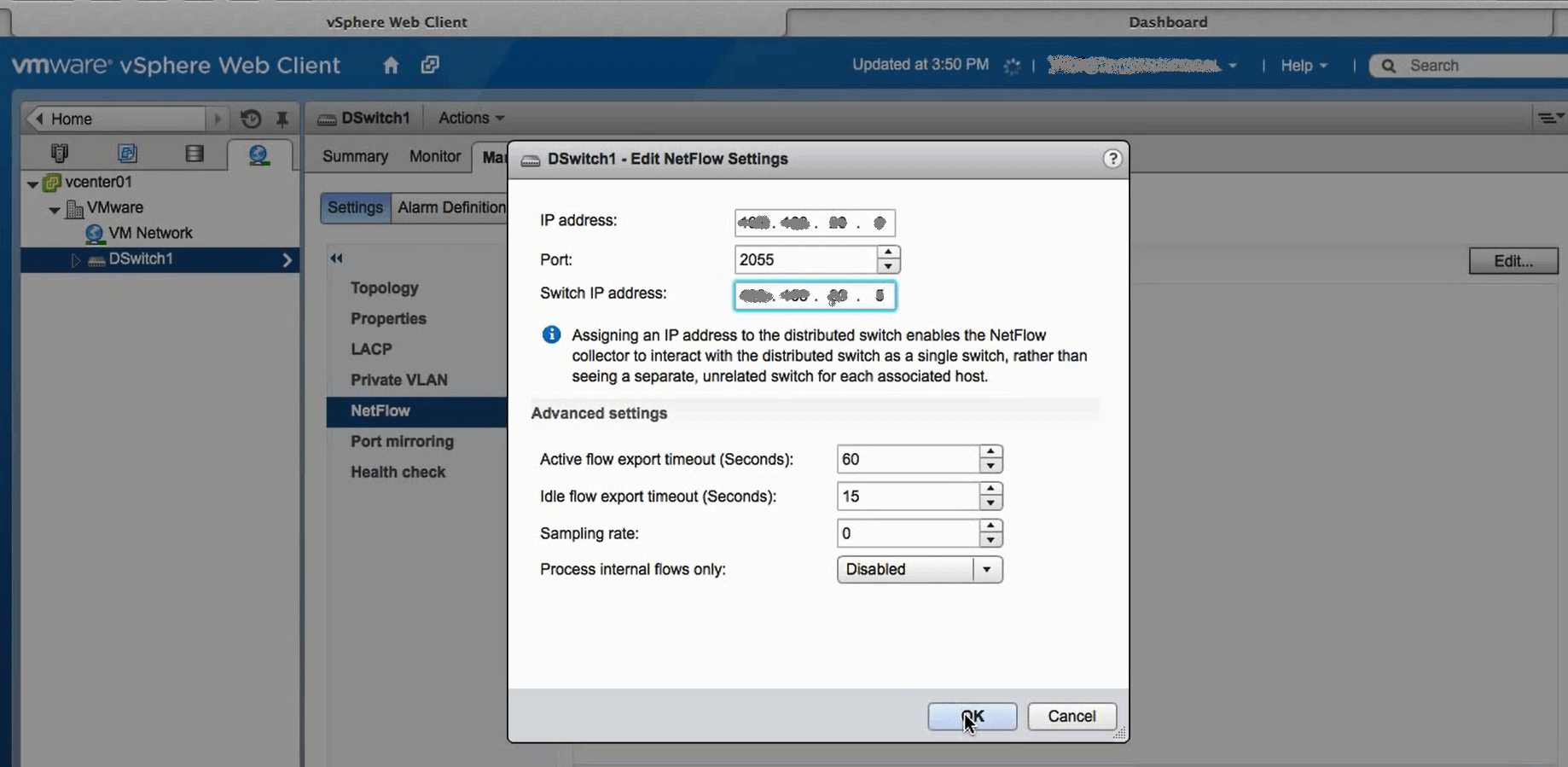
Task: Switch to the Monitor tab
Action: [435, 156]
